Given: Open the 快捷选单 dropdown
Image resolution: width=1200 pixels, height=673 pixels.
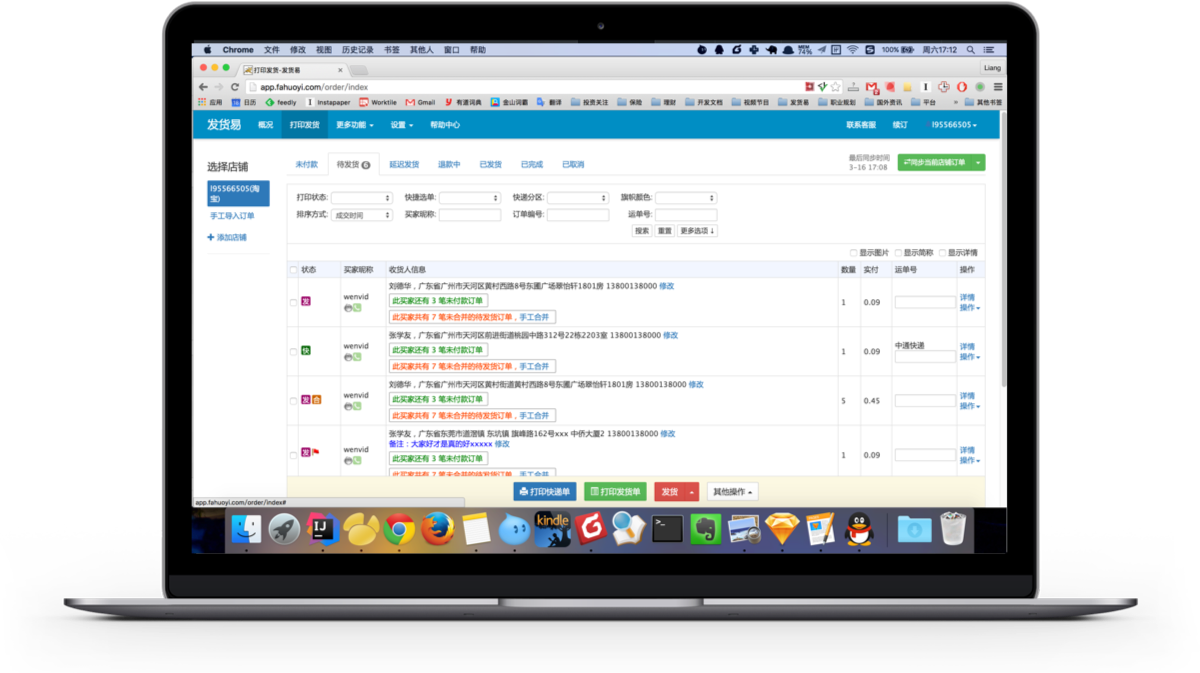Looking at the screenshot, I should pyautogui.click(x=470, y=198).
